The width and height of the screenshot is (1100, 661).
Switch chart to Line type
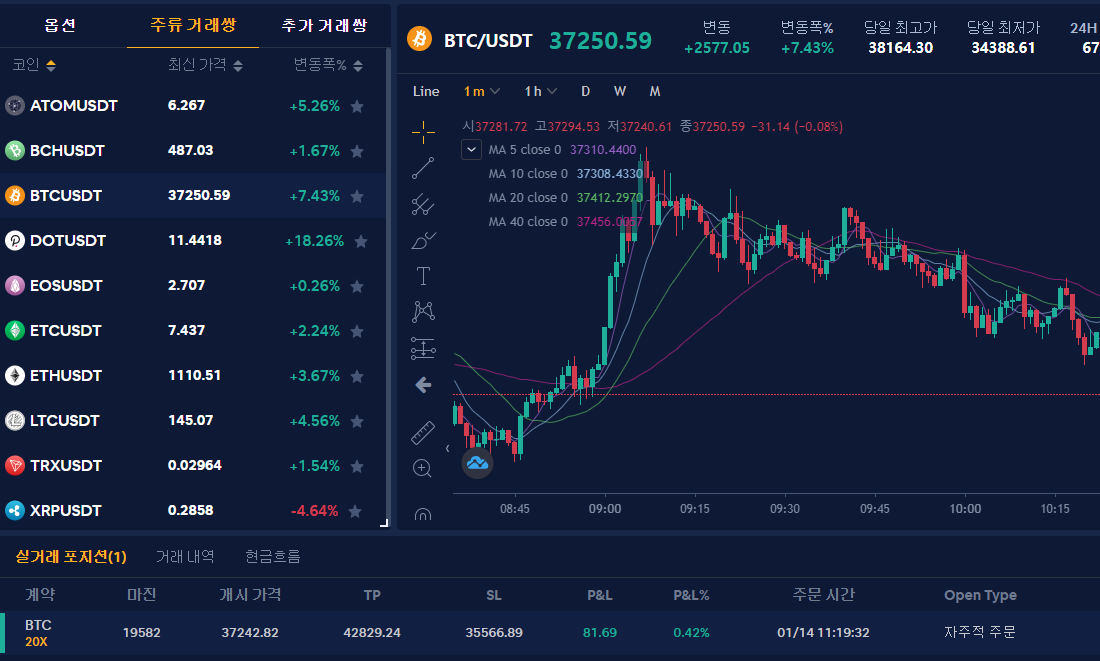click(x=426, y=91)
